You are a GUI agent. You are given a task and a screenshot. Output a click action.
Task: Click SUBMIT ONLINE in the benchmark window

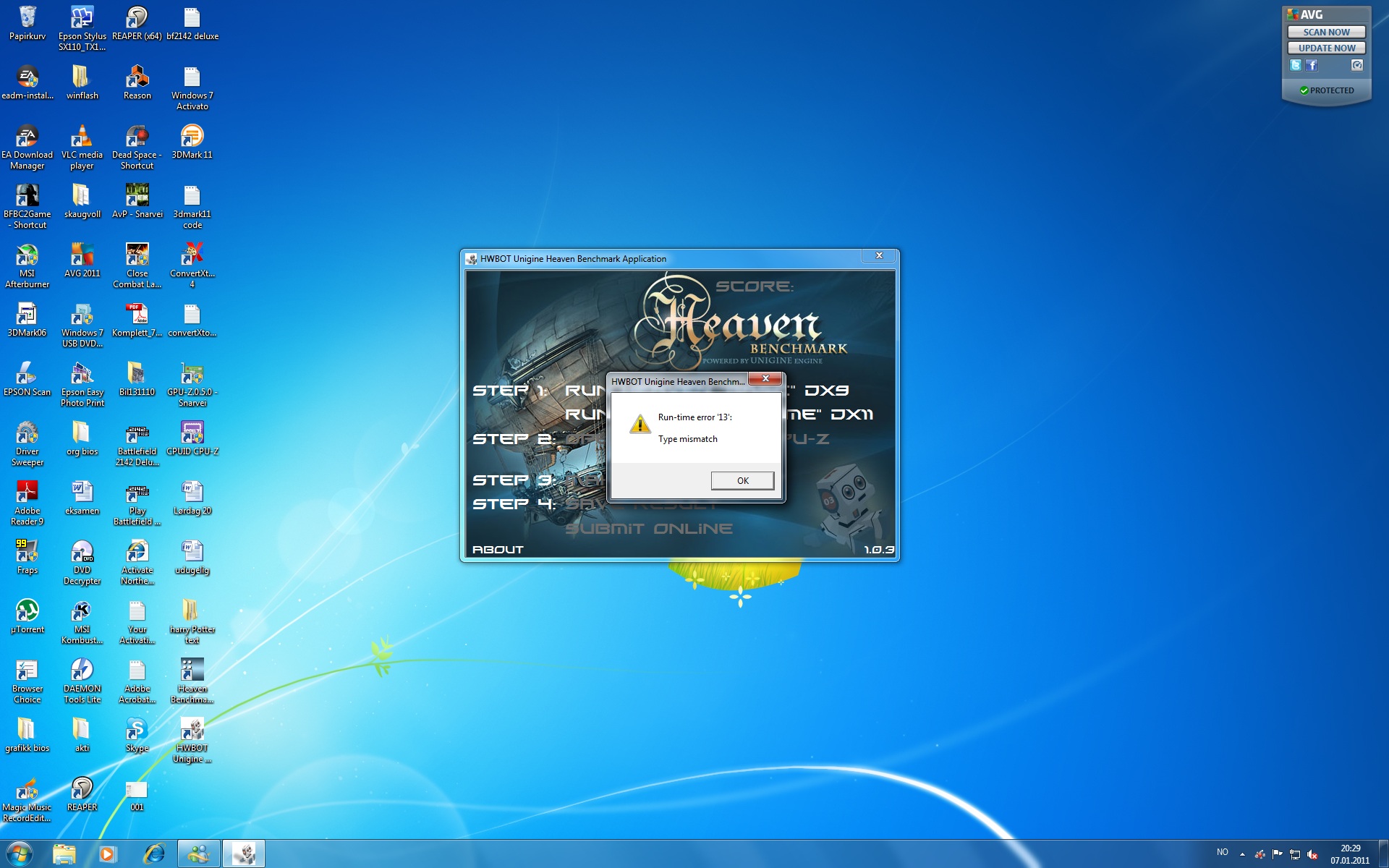(648, 529)
